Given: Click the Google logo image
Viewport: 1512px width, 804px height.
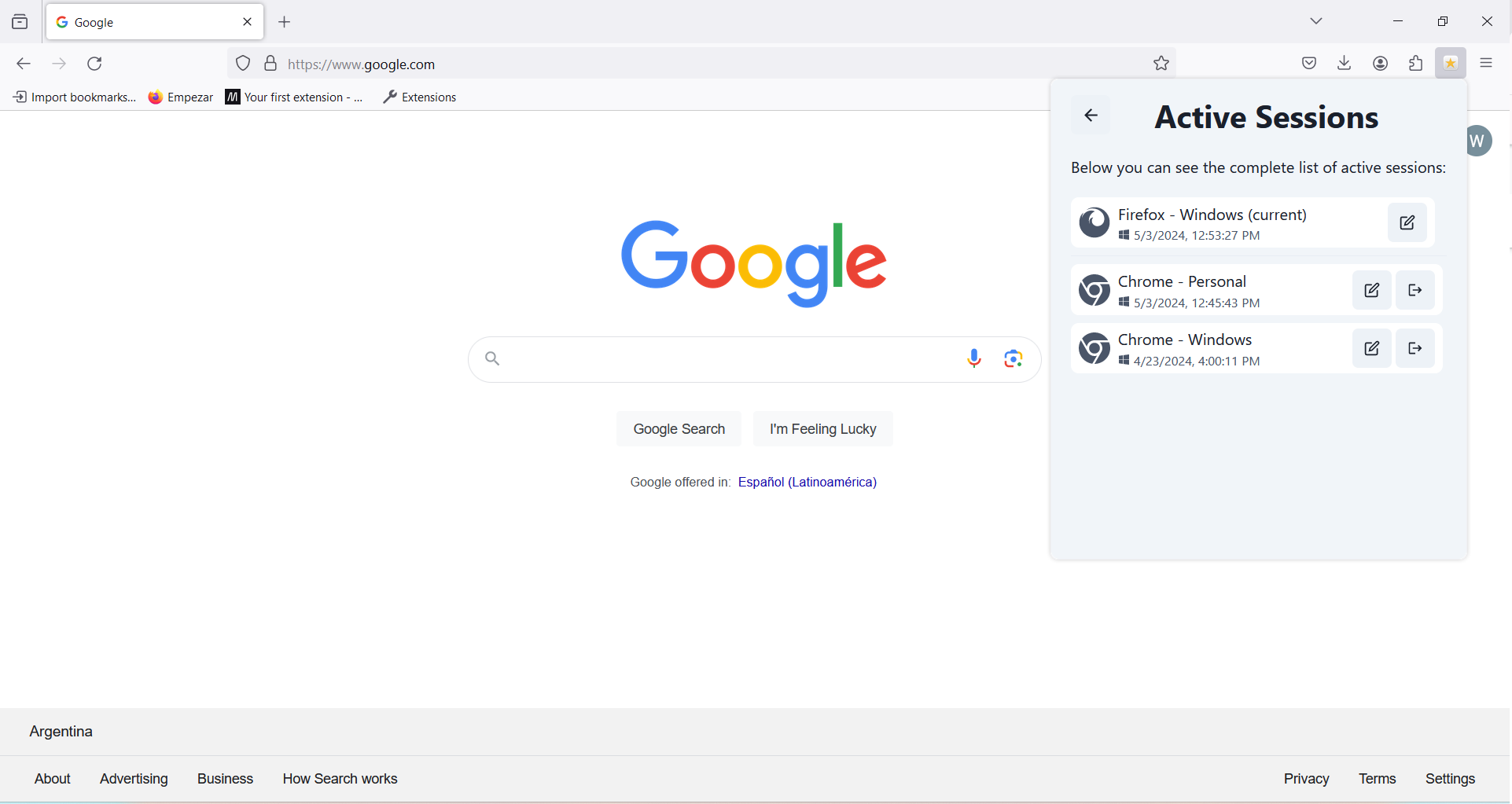Looking at the screenshot, I should (x=754, y=263).
